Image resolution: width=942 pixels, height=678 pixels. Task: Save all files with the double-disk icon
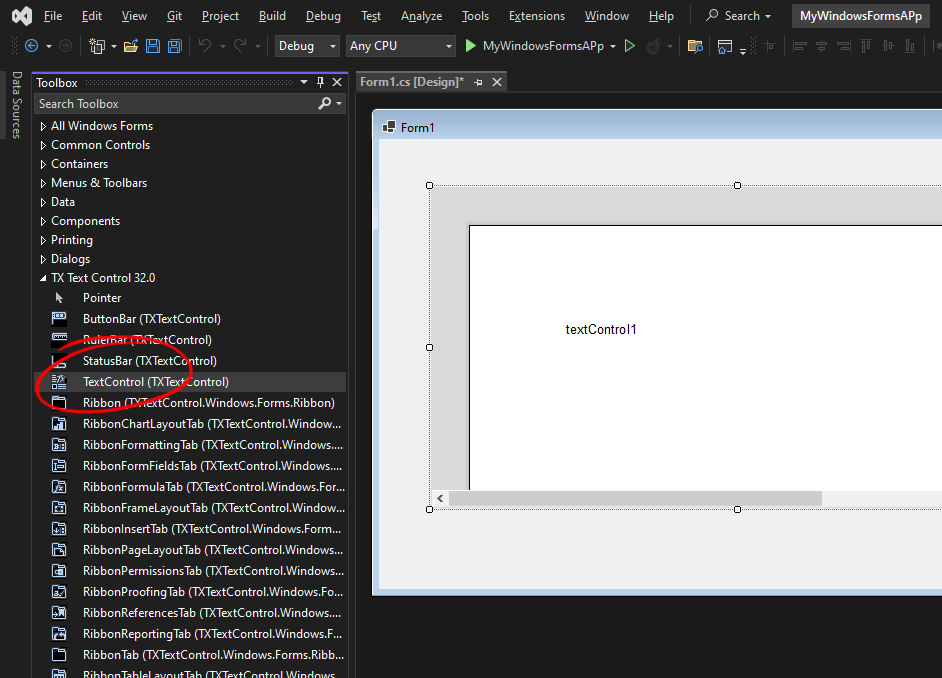click(x=175, y=46)
